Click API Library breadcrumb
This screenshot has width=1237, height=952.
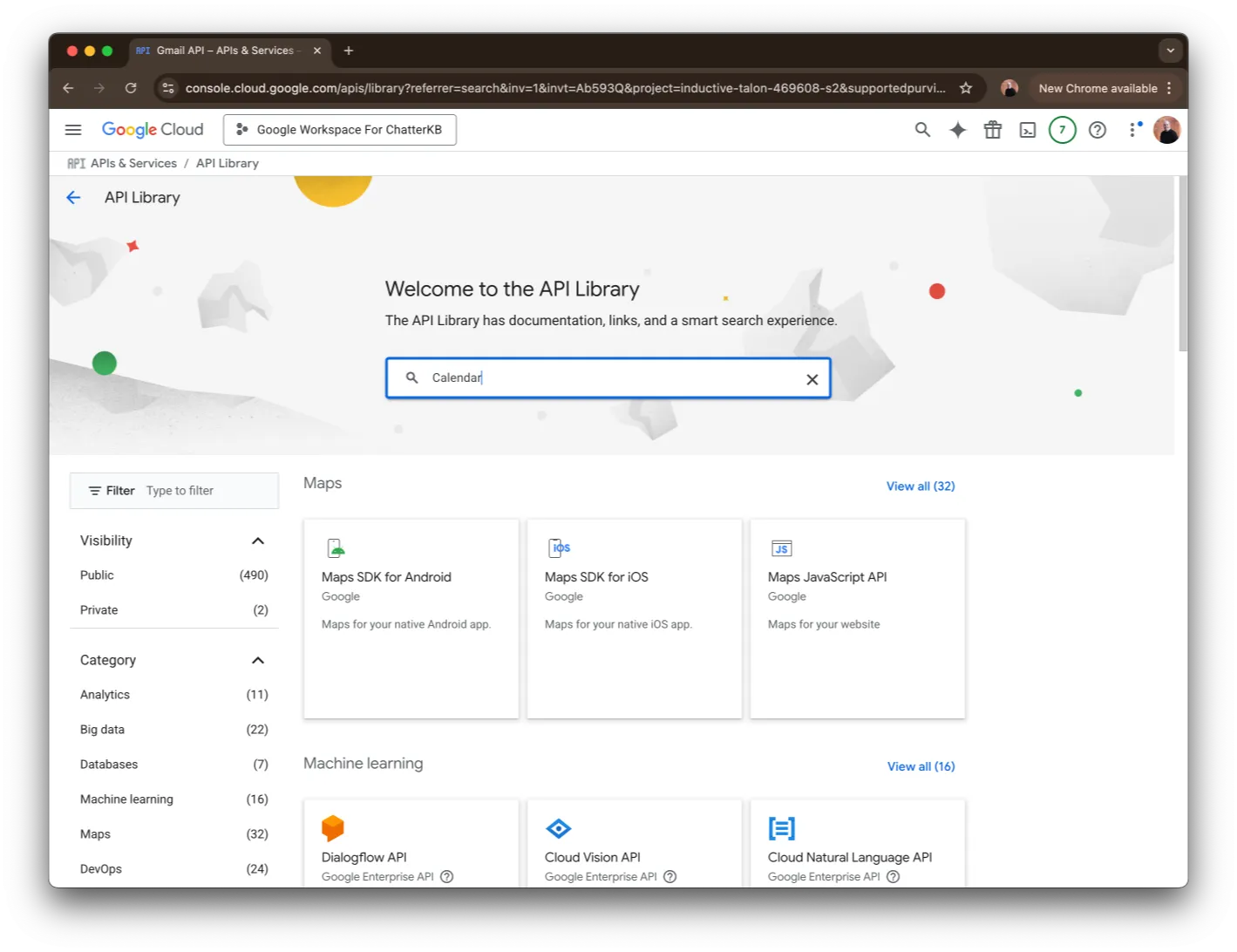coord(228,163)
